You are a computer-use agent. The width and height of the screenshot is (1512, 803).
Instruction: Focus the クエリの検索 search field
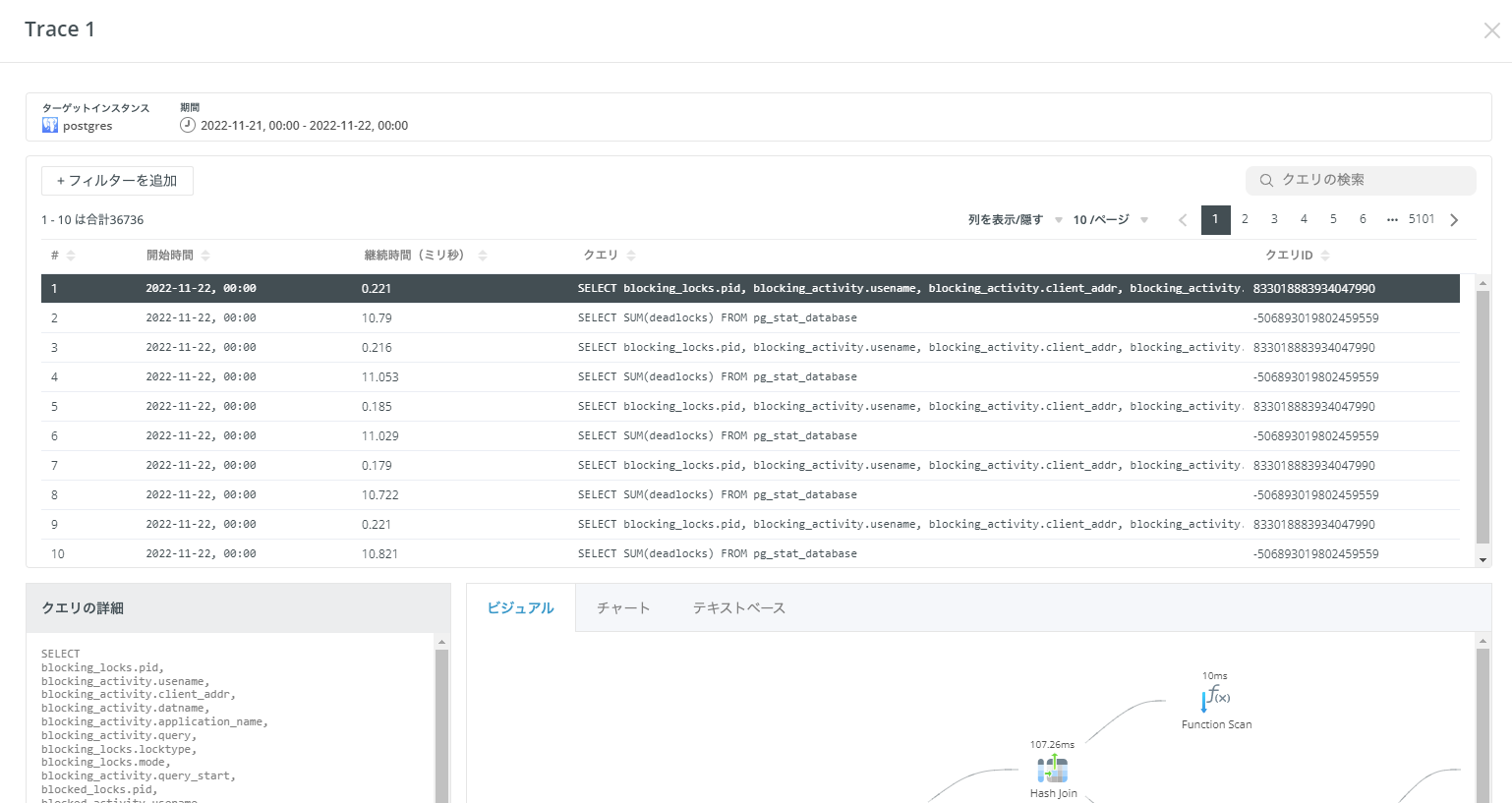point(1361,180)
